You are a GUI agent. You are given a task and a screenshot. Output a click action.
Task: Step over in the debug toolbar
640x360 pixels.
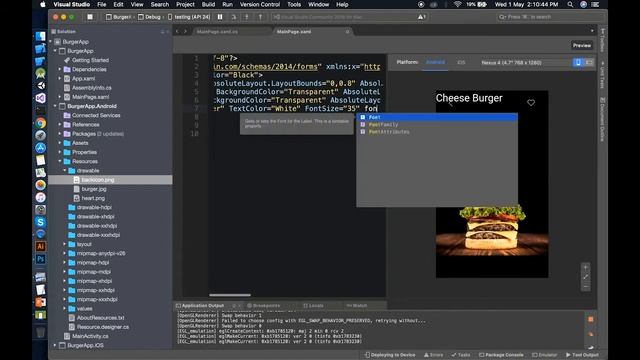233,17
